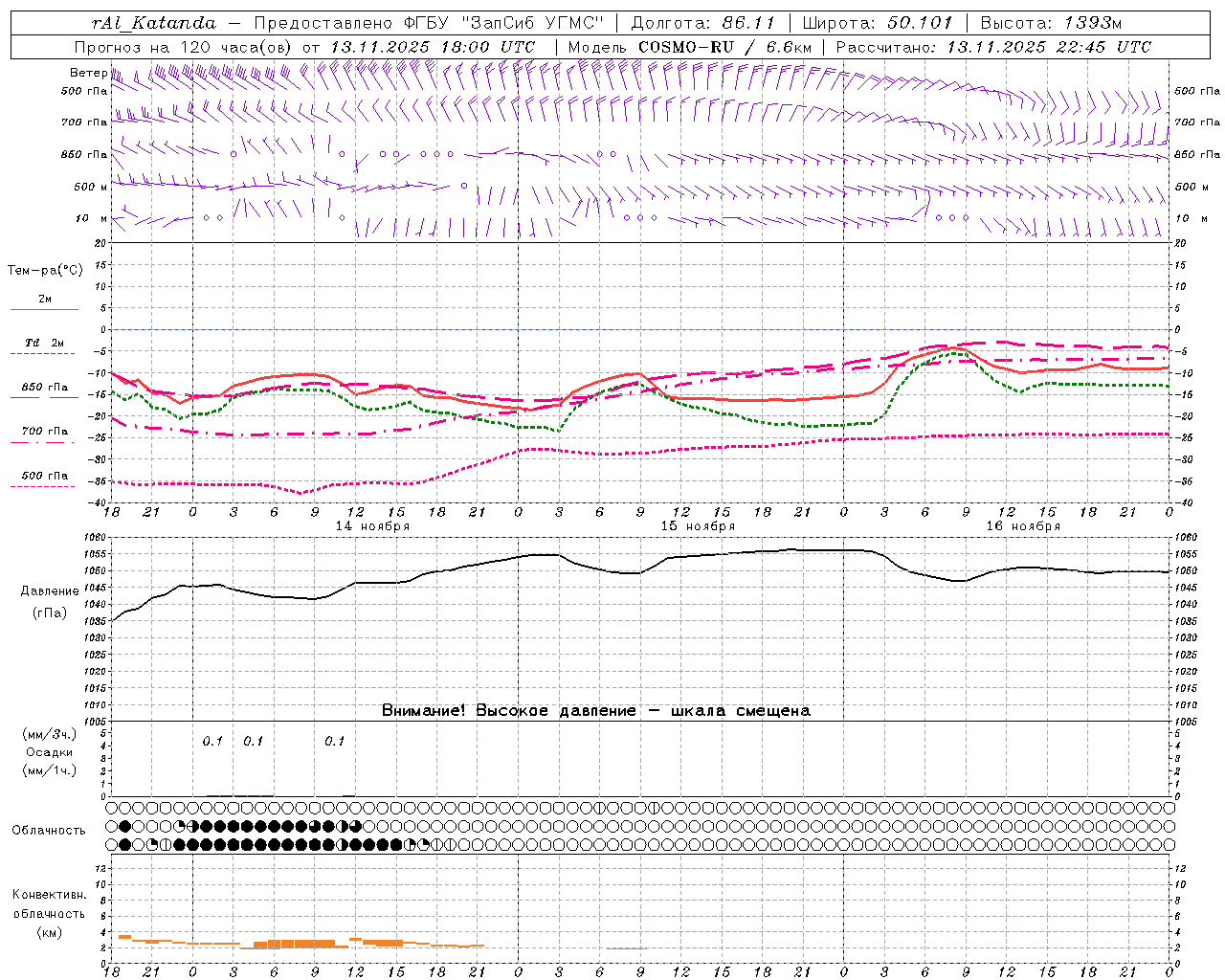Click the Высота: 1393м header field
The height and width of the screenshot is (980, 1225).
click(1051, 23)
